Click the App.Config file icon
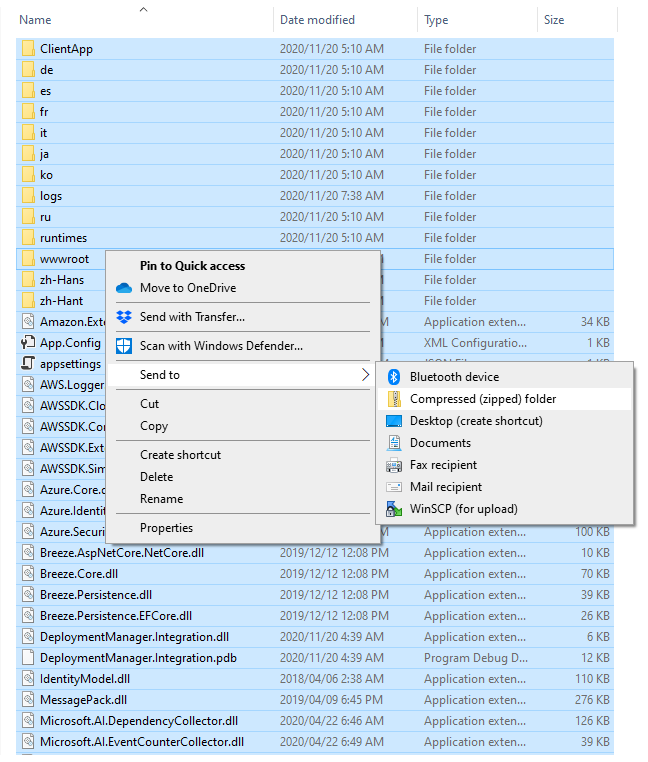648x762 pixels. [x=28, y=343]
